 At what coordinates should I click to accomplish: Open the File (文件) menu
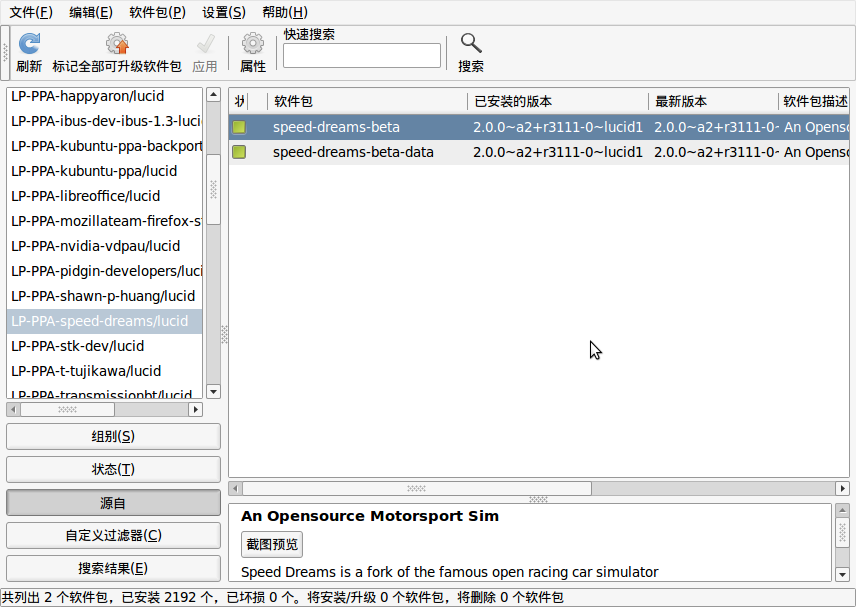point(31,12)
